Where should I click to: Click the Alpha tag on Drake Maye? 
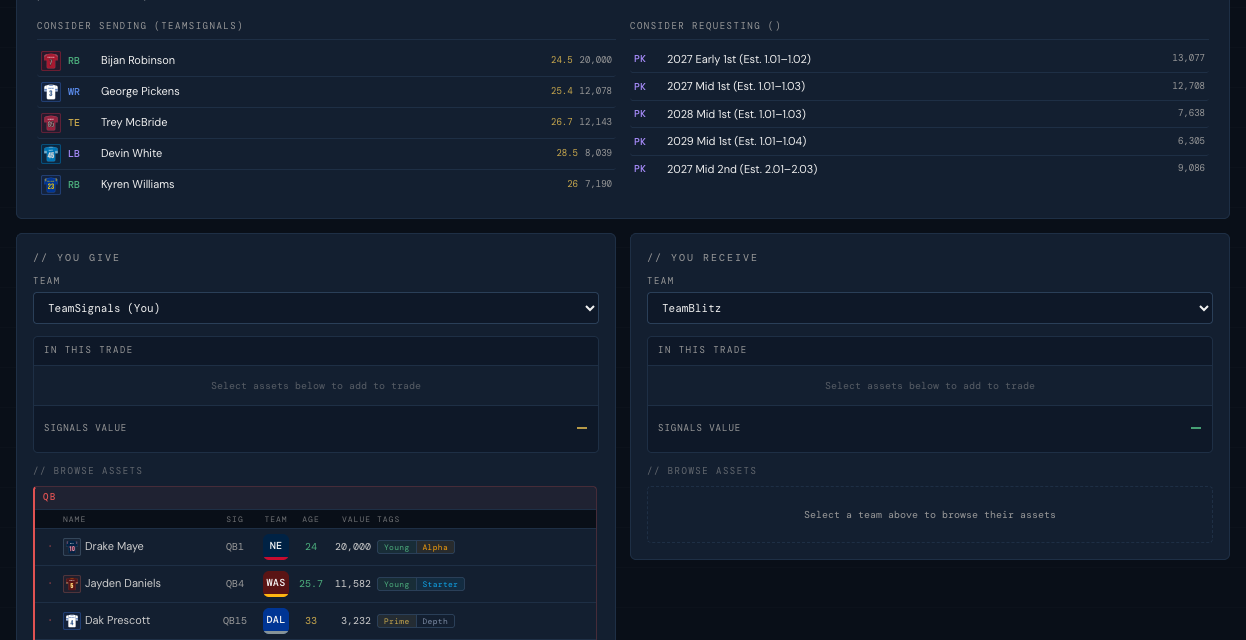435,547
